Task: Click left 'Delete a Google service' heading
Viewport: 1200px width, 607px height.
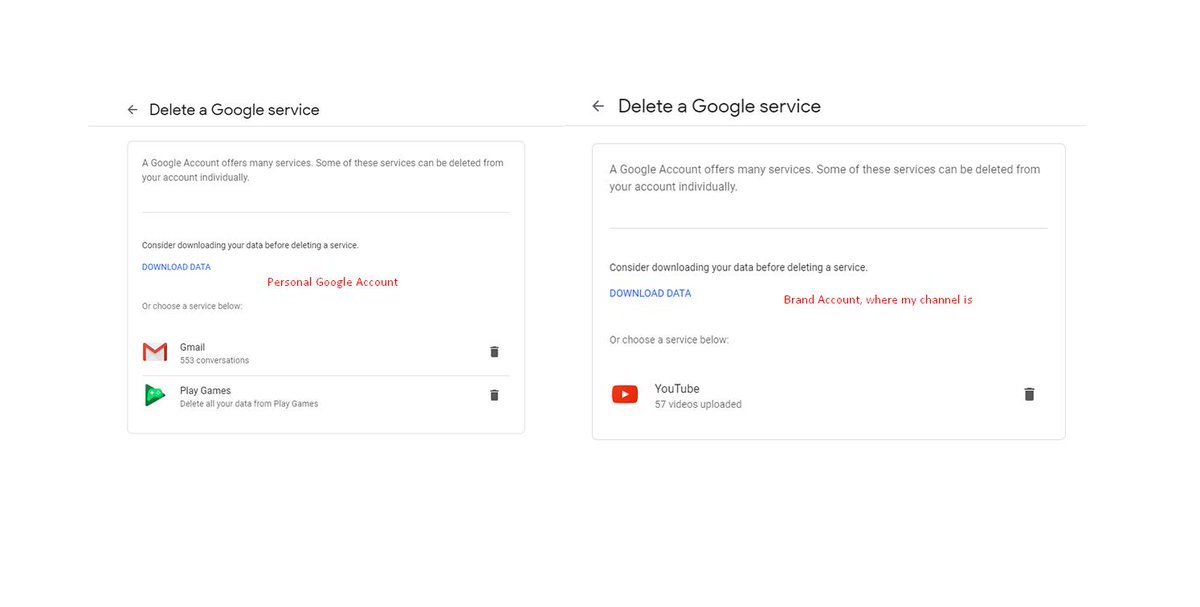Action: point(234,110)
